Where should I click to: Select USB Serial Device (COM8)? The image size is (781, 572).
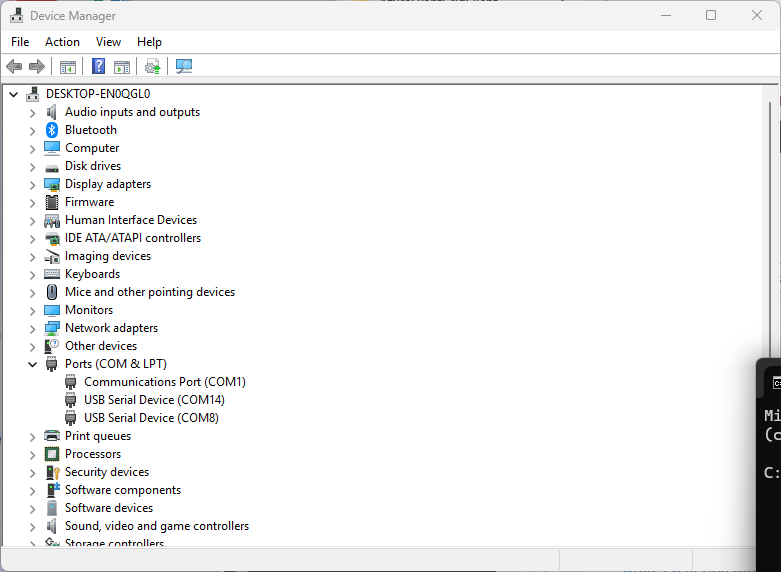151,418
